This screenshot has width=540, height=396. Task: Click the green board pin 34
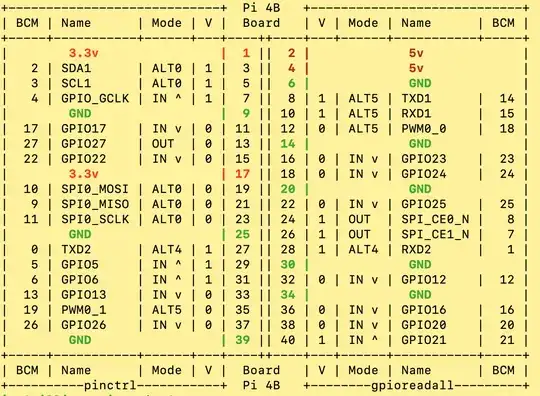point(288,295)
